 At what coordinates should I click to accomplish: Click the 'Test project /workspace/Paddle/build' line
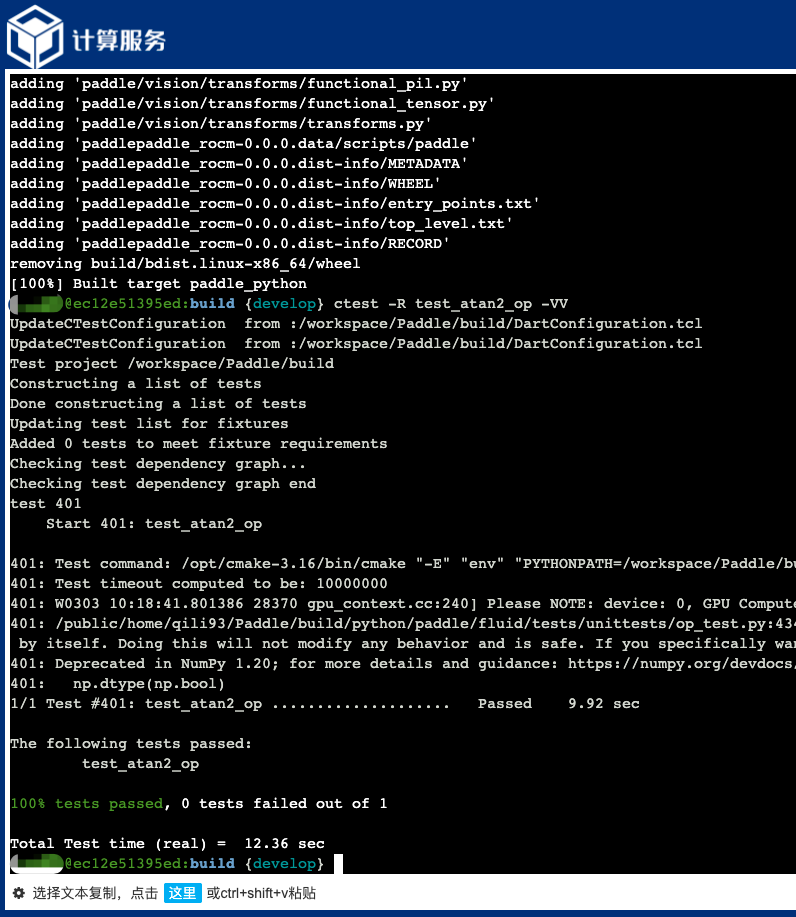[x=172, y=363]
